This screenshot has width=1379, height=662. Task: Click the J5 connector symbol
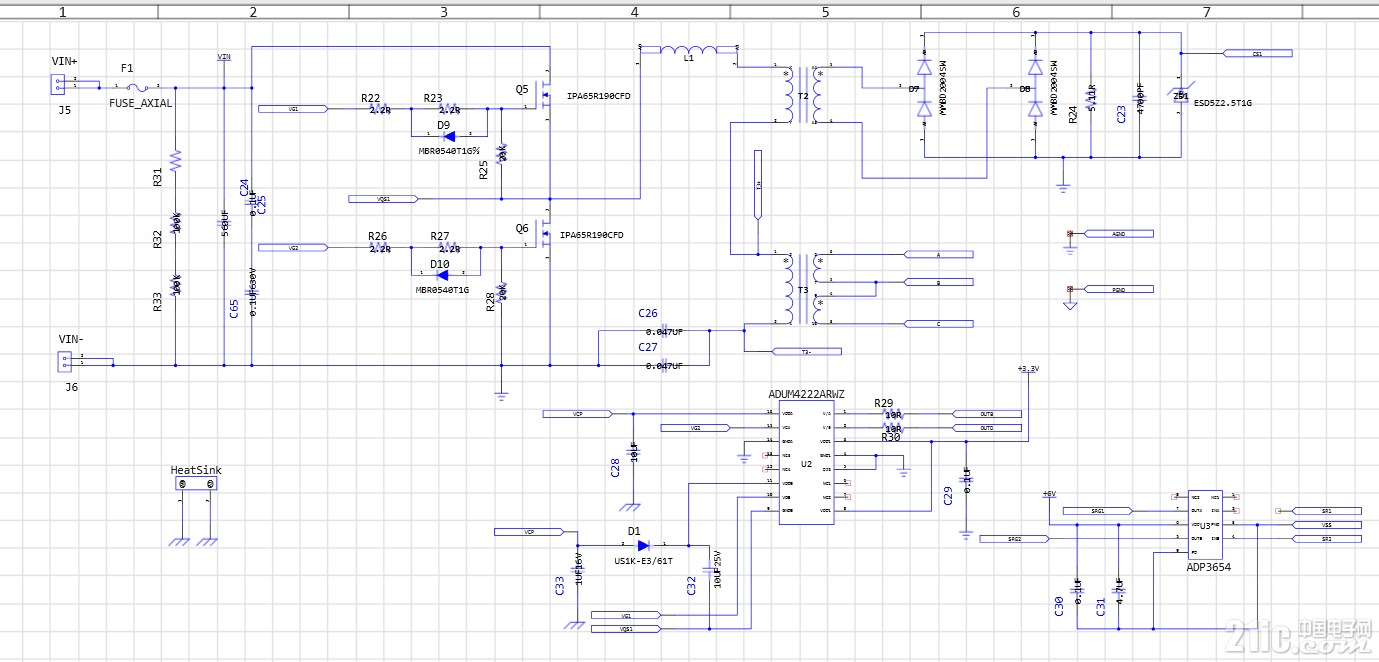click(x=60, y=86)
